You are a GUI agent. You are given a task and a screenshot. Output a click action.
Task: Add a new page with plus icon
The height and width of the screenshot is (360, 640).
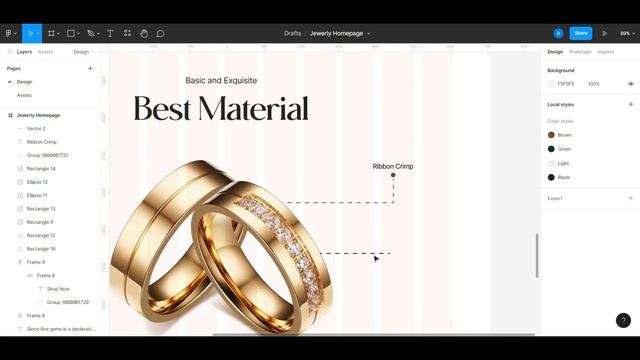(x=90, y=69)
